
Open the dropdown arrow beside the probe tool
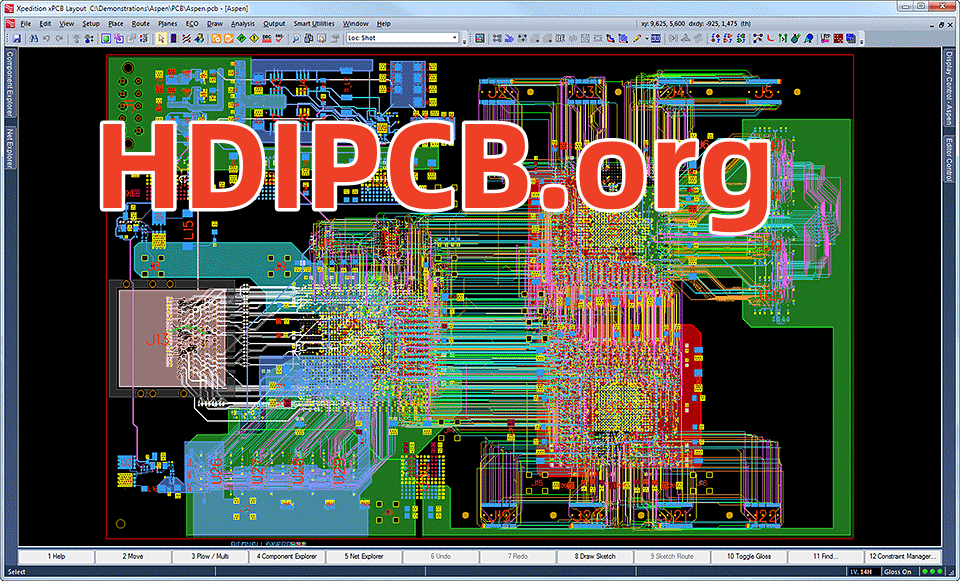(x=646, y=39)
